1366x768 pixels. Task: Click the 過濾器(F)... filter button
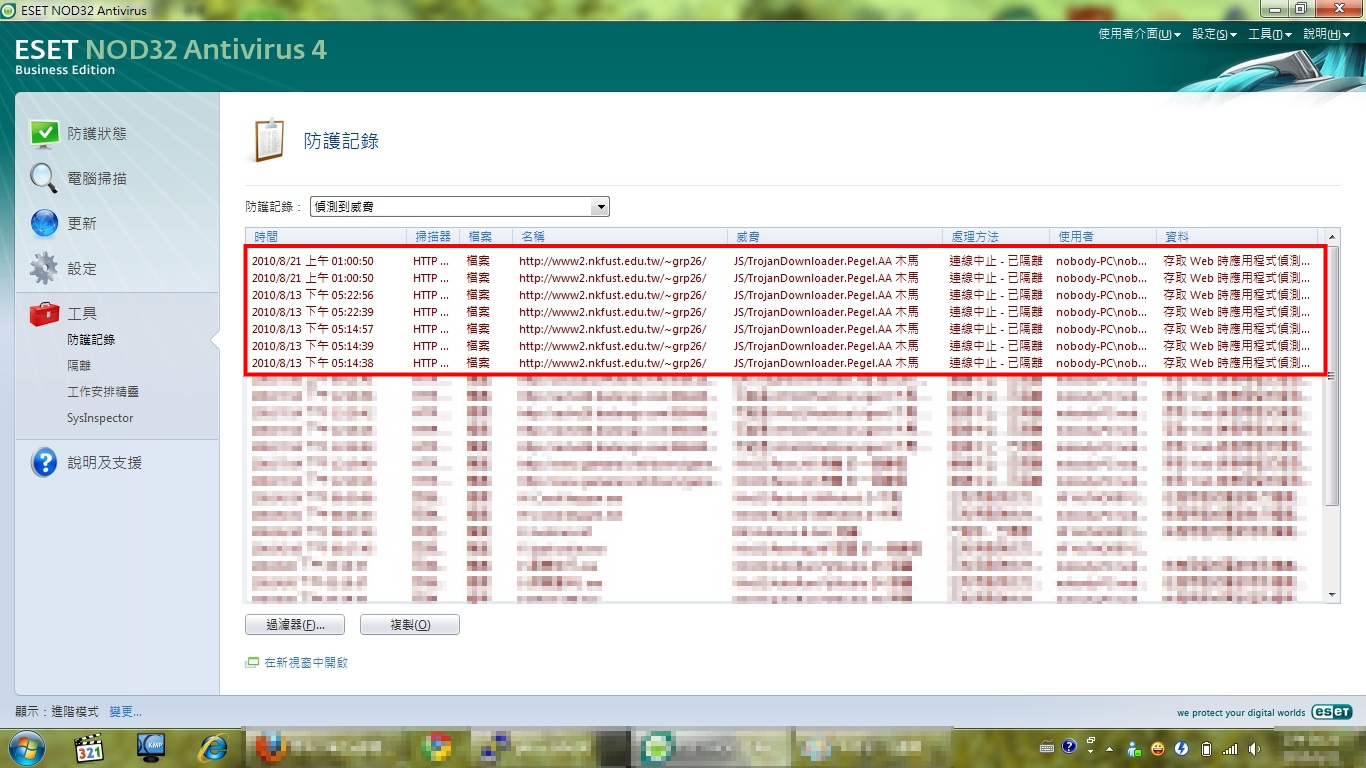pyautogui.click(x=294, y=625)
